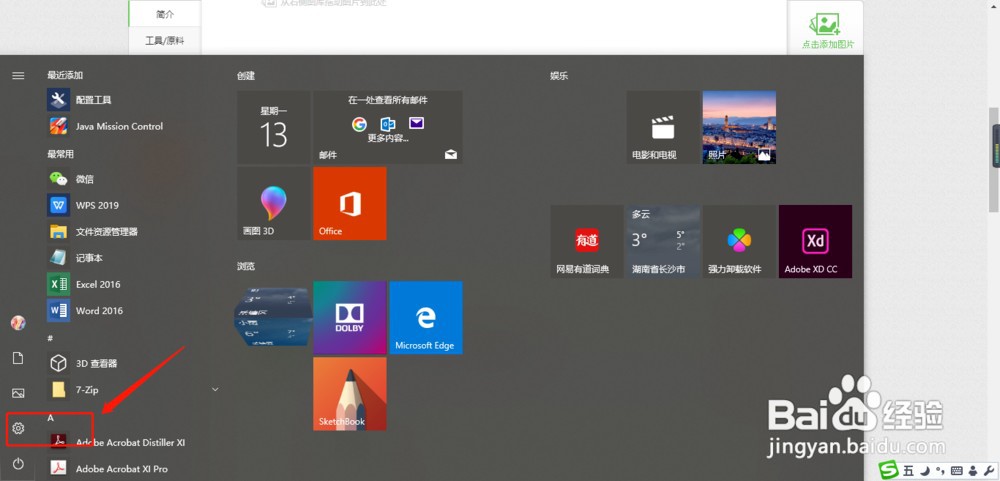The height and width of the screenshot is (481, 1000).
Task: Open 电影和电视 tile
Action: click(x=663, y=127)
